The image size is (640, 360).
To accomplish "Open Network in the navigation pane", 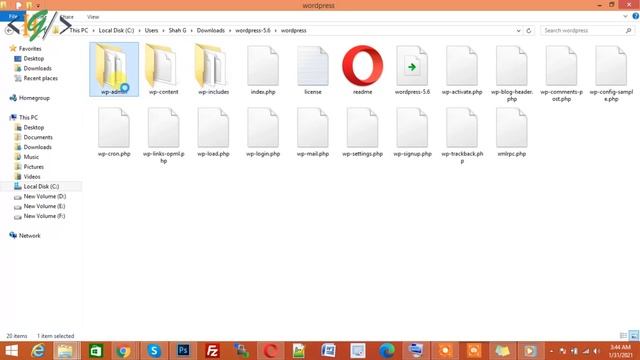I will (x=29, y=236).
